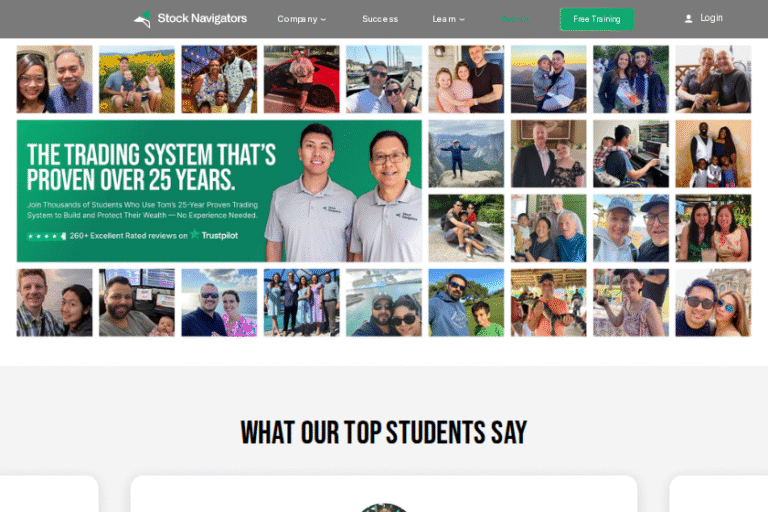Open the cruise ship selfie photo
This screenshot has height=512, width=768.
pos(384,302)
